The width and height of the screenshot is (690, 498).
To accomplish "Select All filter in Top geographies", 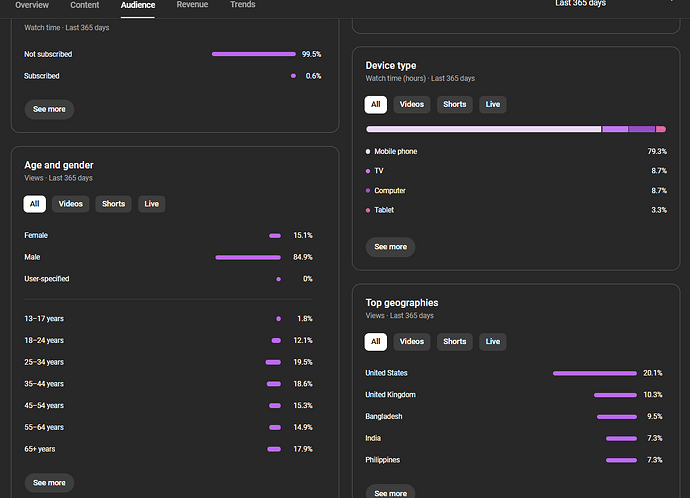I will (375, 342).
